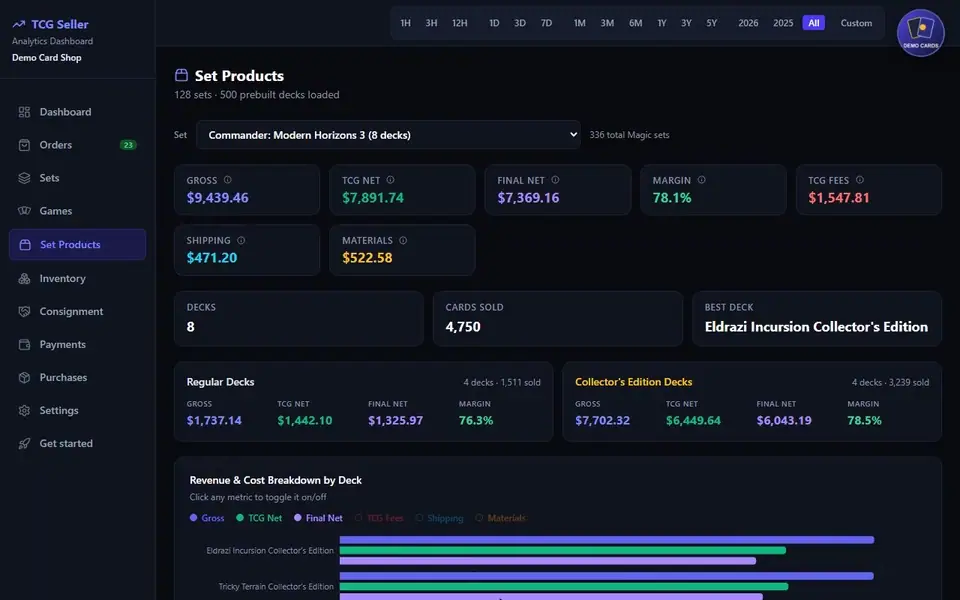Click the info icon beside TCG FEES
Viewport: 960px width, 600px height.
coord(860,180)
